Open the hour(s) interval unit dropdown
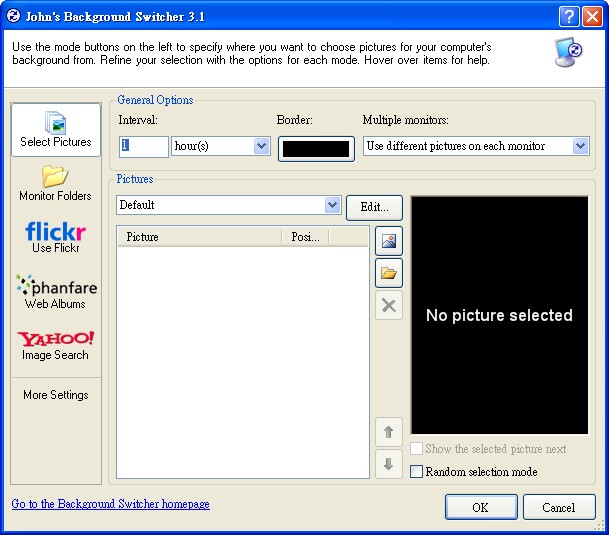The image size is (609, 535). click(221, 146)
